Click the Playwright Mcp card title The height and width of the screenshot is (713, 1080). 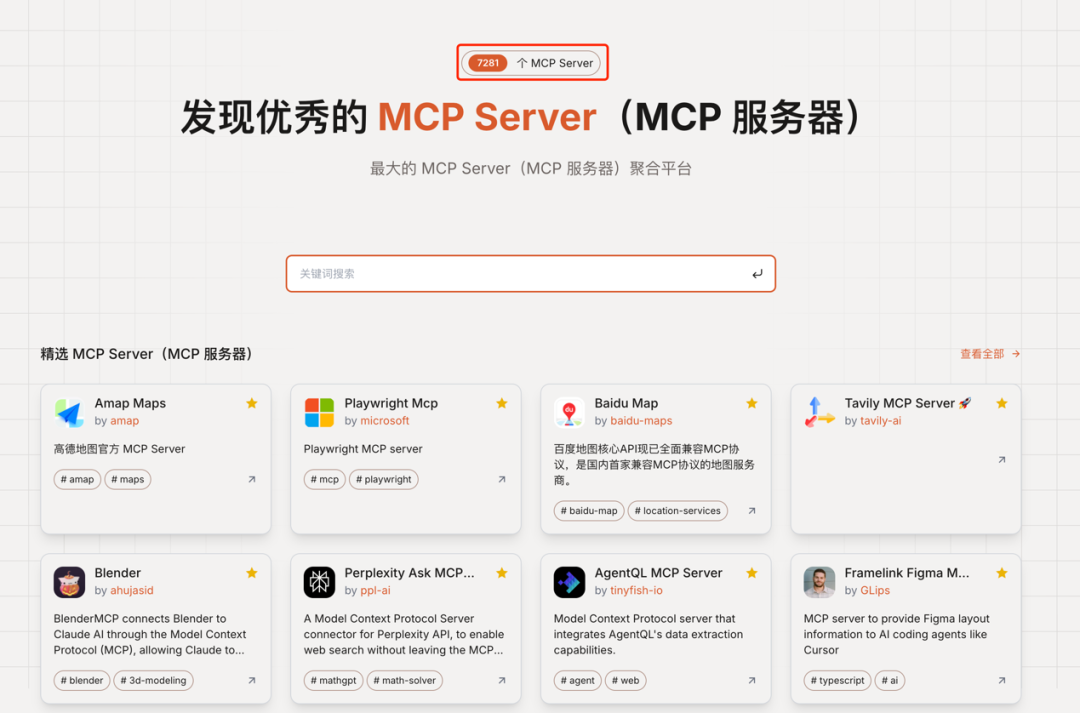(391, 403)
